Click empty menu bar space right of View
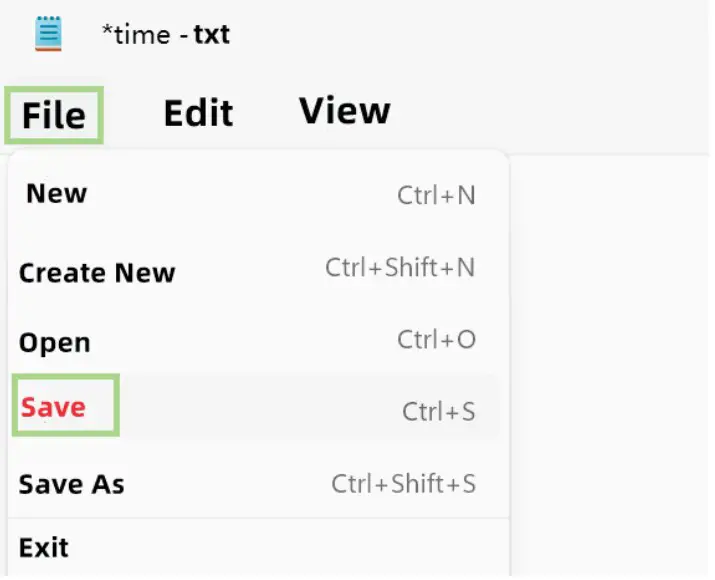Viewport: 715px width, 580px height. [550, 112]
